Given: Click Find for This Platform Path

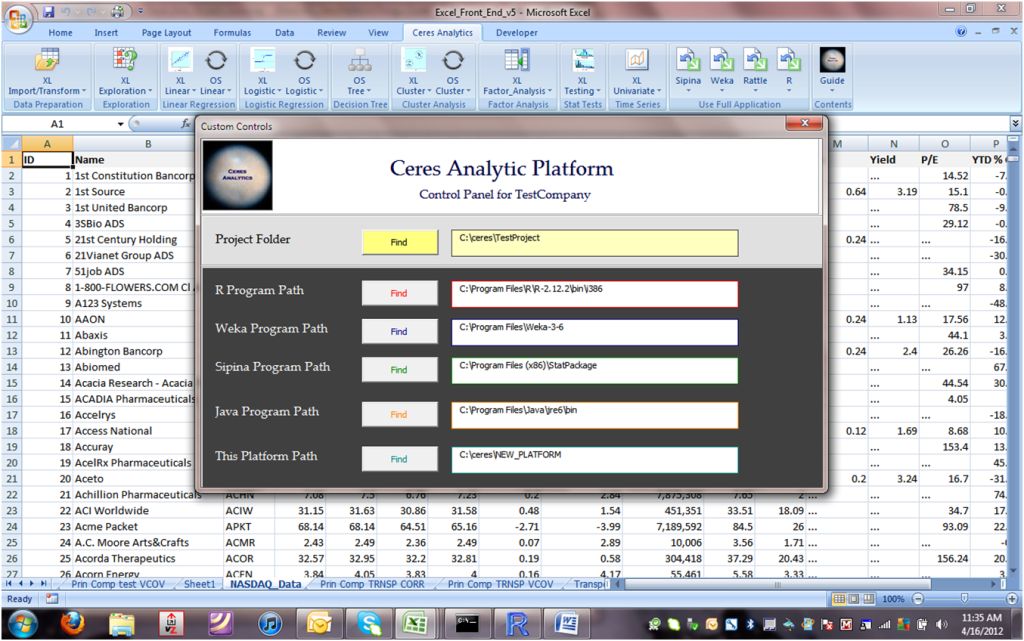Looking at the screenshot, I should 400,459.
